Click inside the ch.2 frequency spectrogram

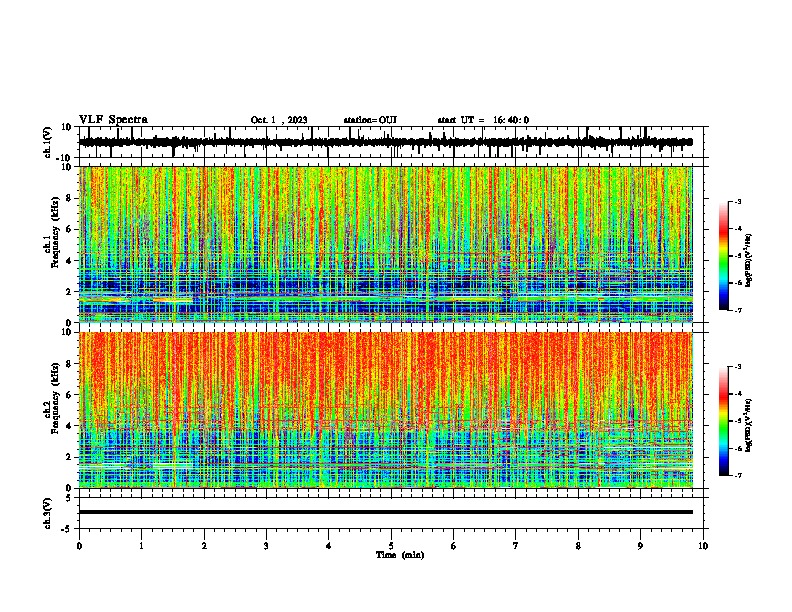pyautogui.click(x=386, y=410)
